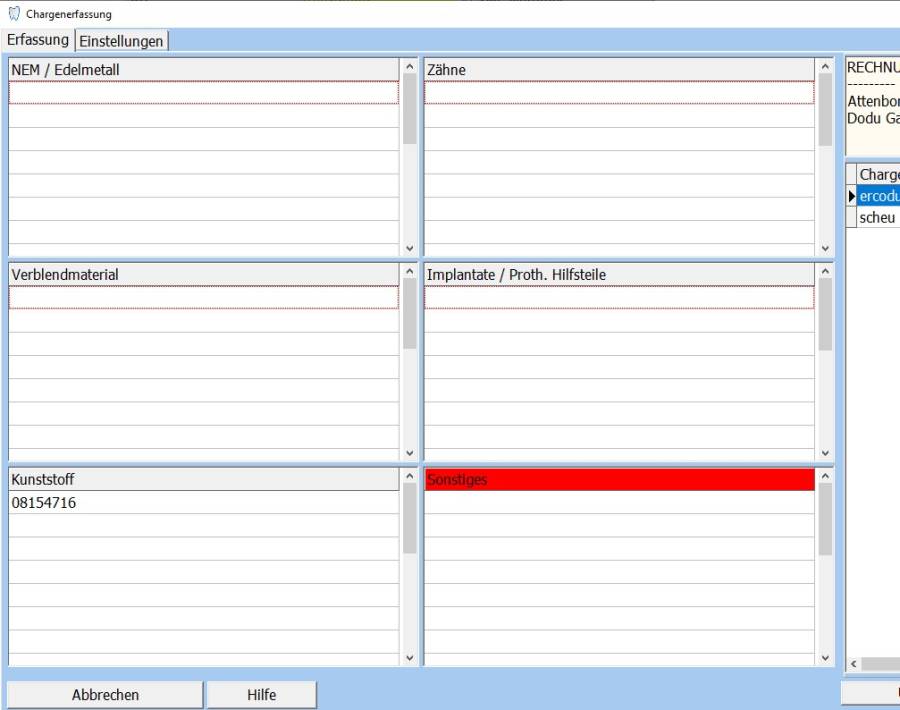This screenshot has height=710, width=900.
Task: Click left arrow of horizontal scrollbar in Charge table
Action: (x=853, y=664)
